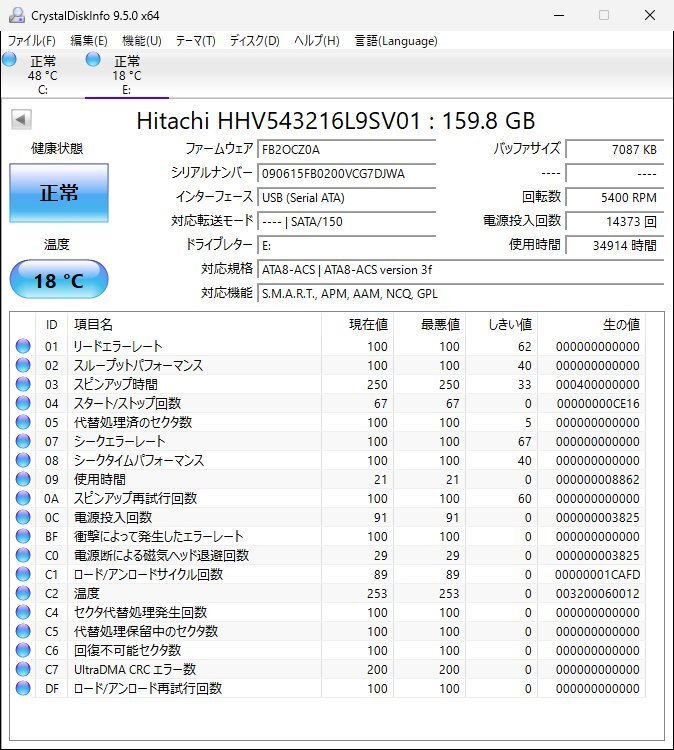Click the 生の値 column header
Viewport: 674px width, 750px height.
coord(591,325)
